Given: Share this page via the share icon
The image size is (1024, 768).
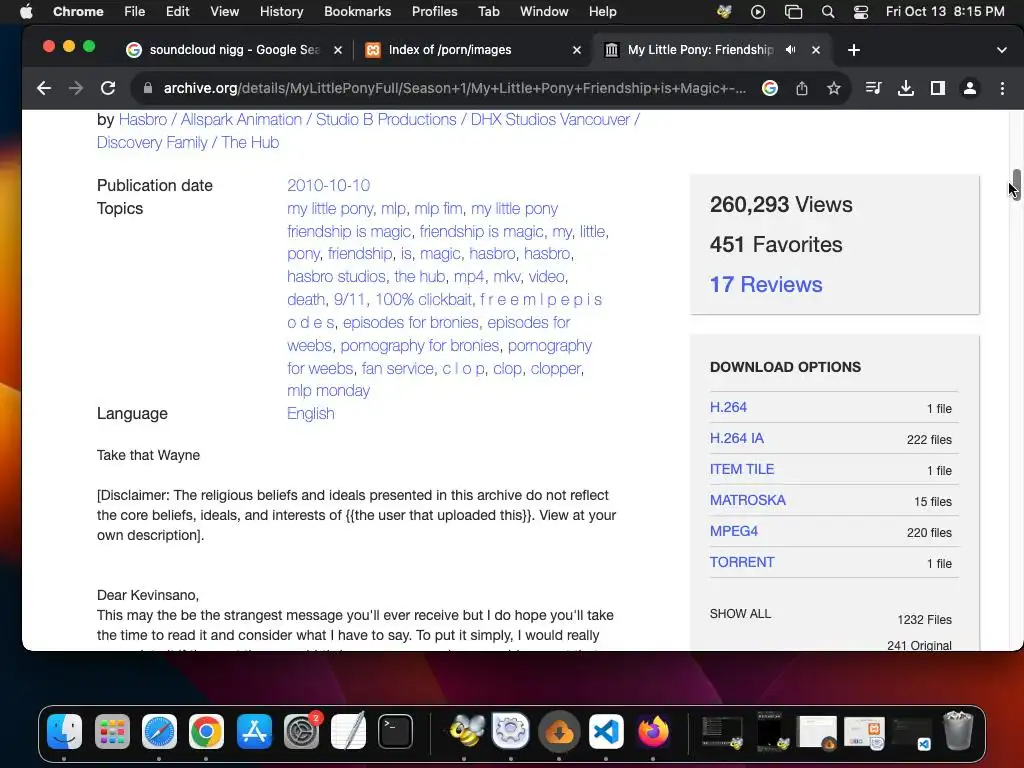Looking at the screenshot, I should pos(802,88).
